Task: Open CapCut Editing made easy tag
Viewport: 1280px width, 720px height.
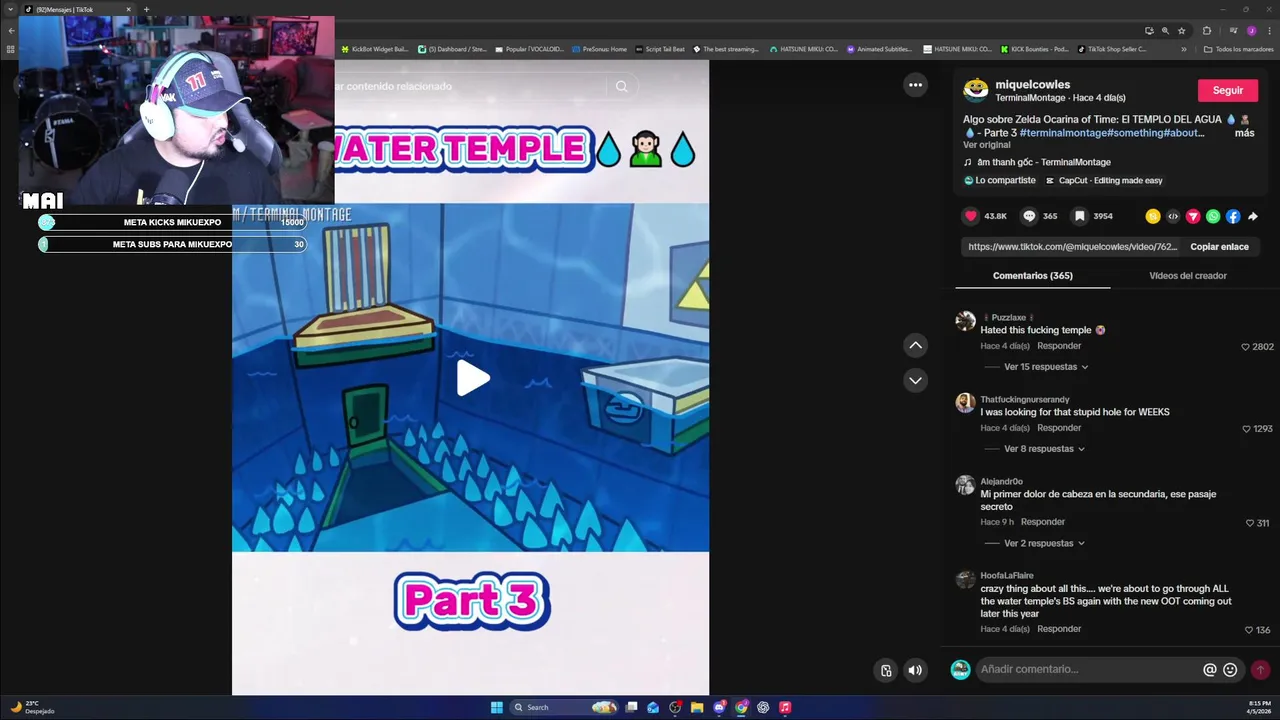Action: (x=1104, y=181)
